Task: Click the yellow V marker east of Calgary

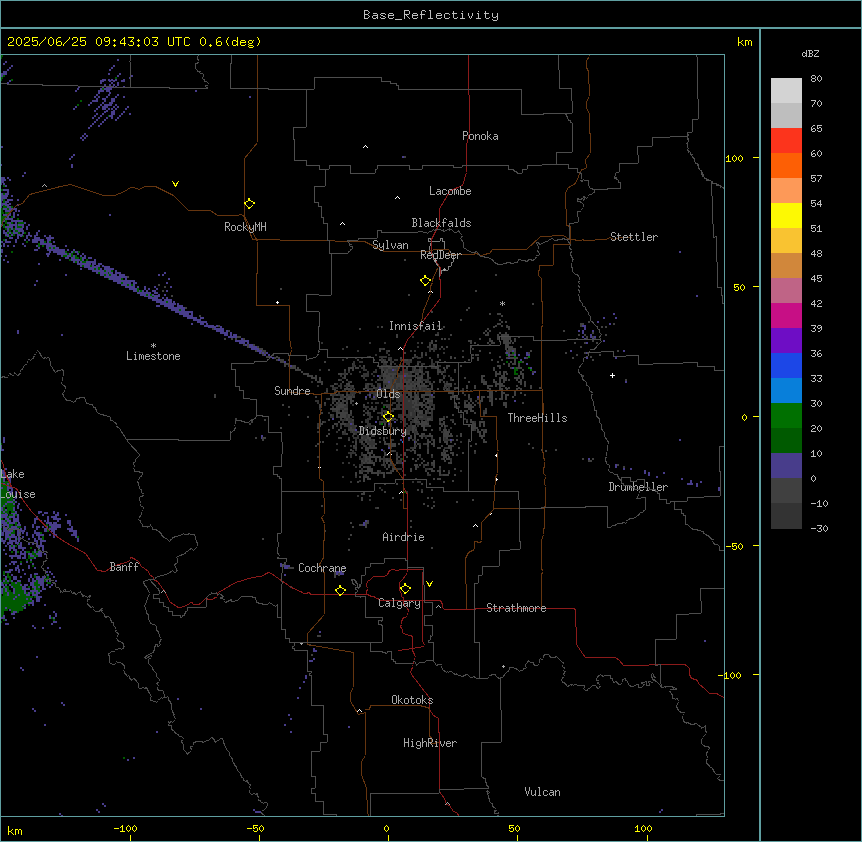Action: 429,584
